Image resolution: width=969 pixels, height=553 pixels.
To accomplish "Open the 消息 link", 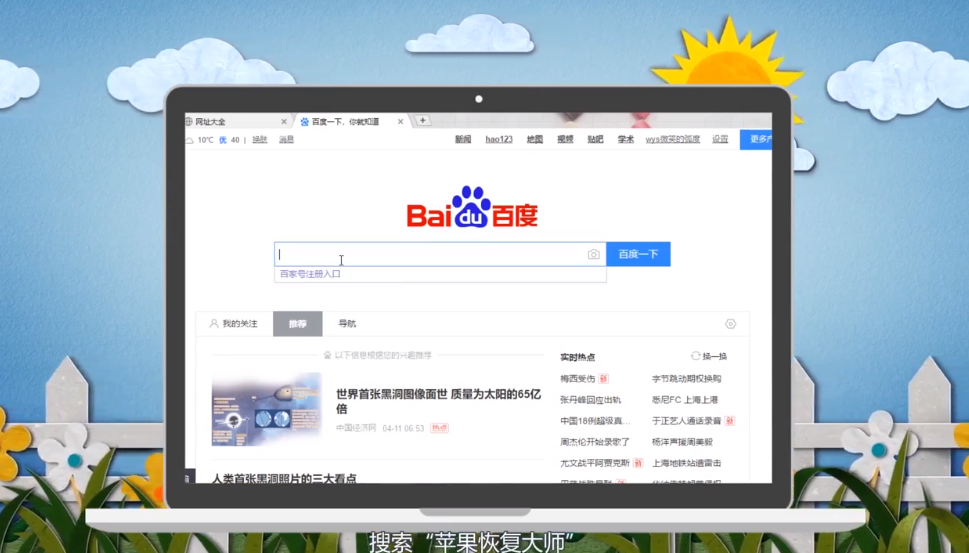I will [286, 140].
